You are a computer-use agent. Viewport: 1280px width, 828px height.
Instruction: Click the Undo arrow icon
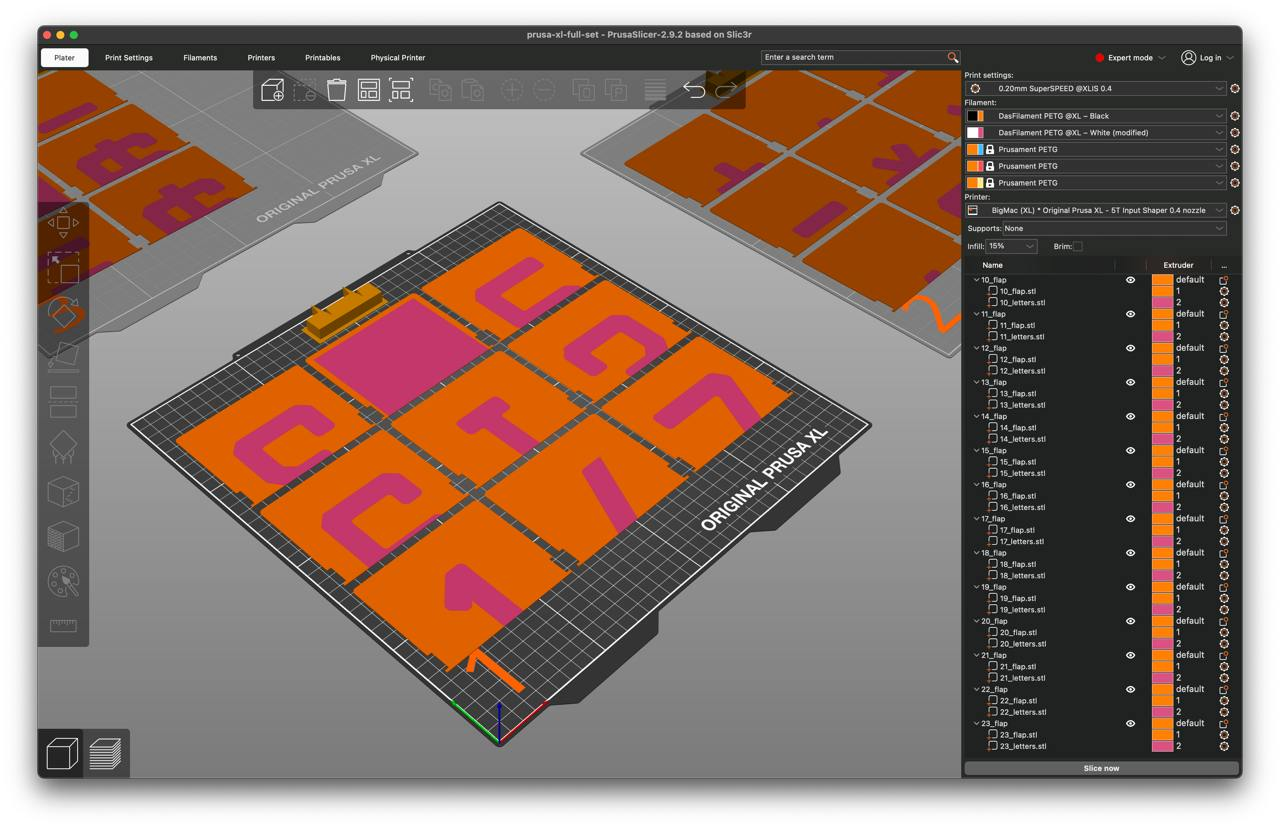coord(694,90)
